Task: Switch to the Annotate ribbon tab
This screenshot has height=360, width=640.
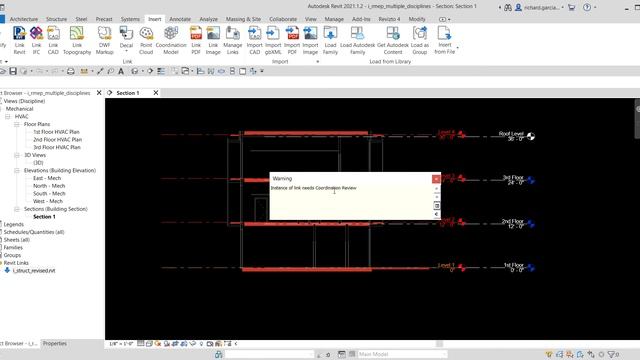Action: click(180, 19)
